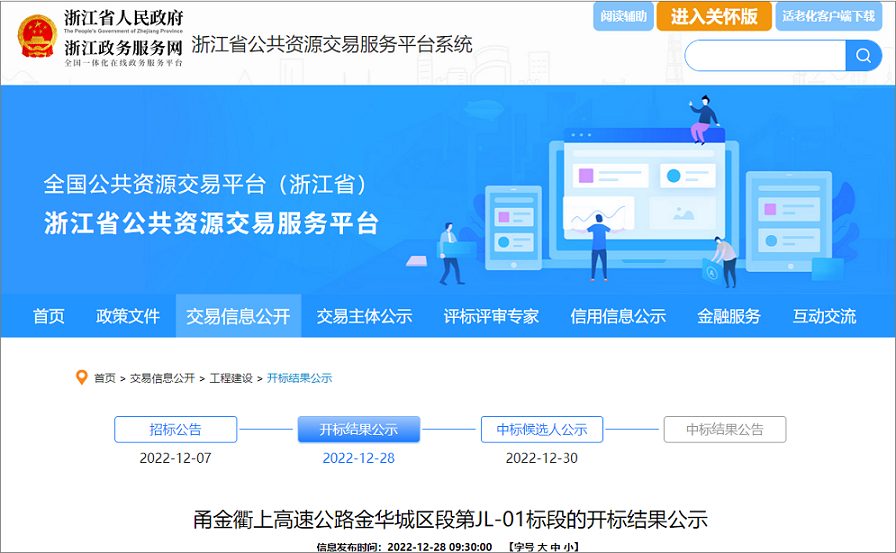This screenshot has width=896, height=553.
Task: Open 阅读辅助 reading assistance
Action: click(x=624, y=16)
